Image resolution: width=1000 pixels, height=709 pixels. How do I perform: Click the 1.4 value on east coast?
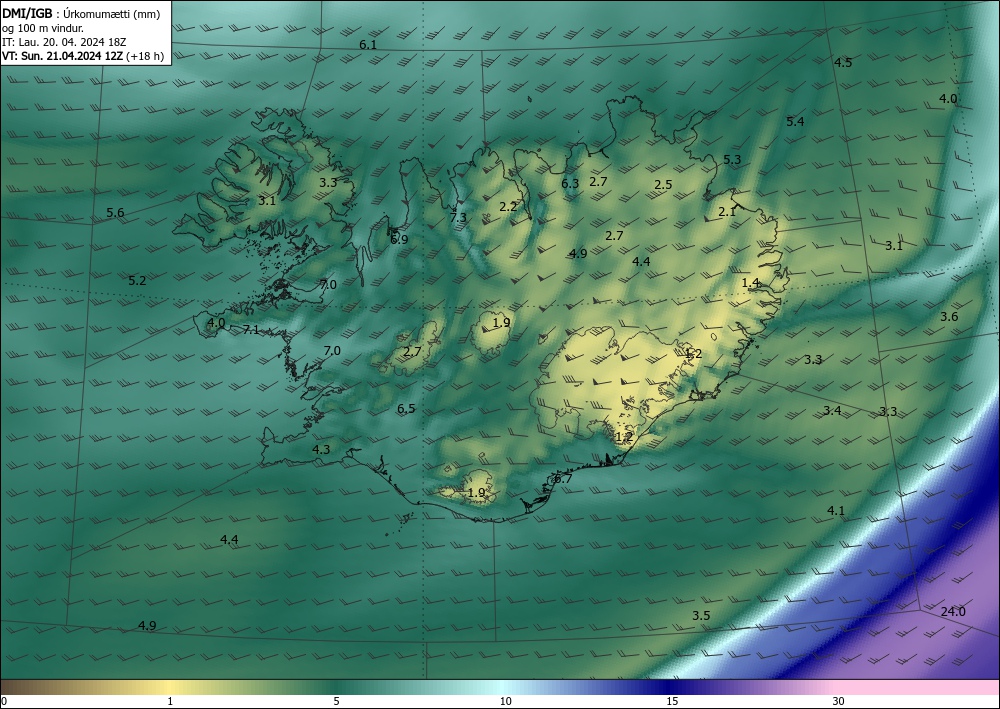[x=751, y=282]
